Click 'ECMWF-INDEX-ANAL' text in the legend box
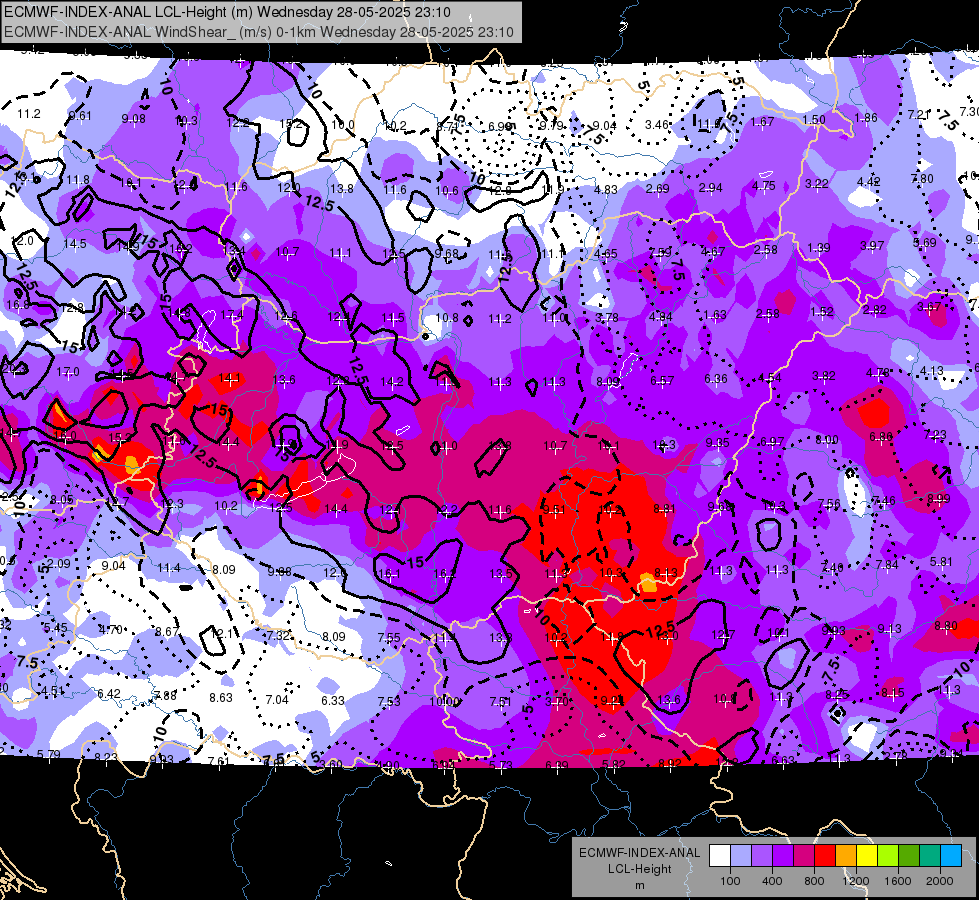The width and height of the screenshot is (979, 900). click(639, 853)
